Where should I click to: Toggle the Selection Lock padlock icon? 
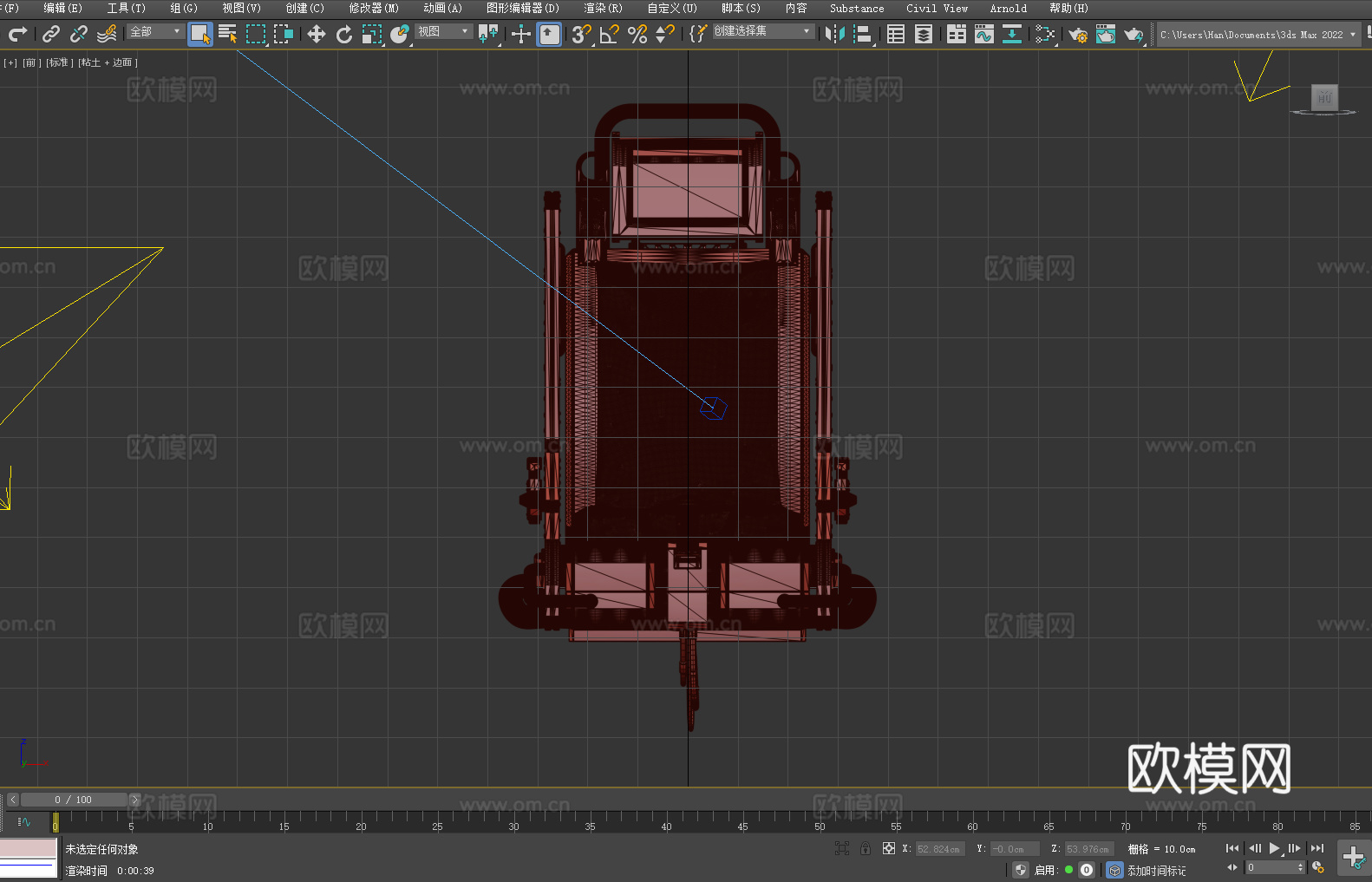click(x=866, y=848)
